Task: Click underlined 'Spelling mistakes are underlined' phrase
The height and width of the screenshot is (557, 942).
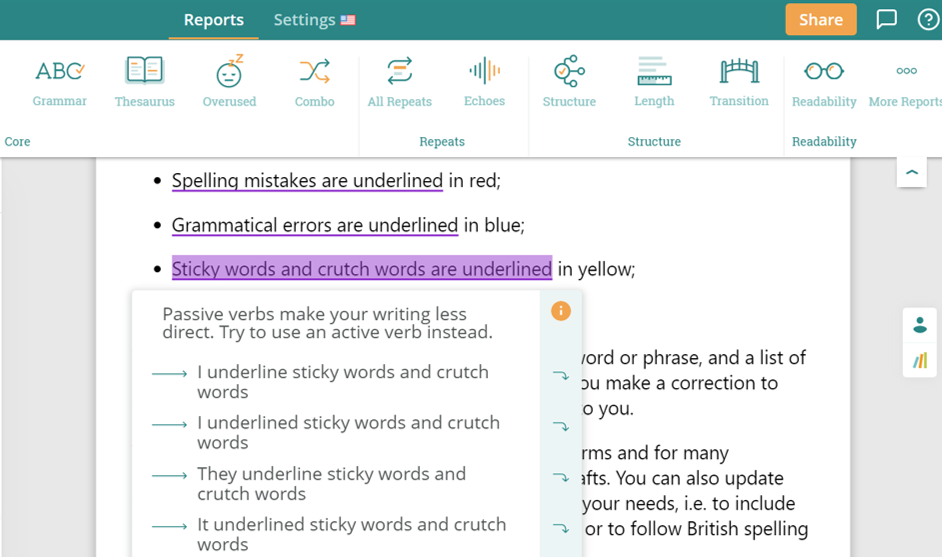Action: [307, 180]
